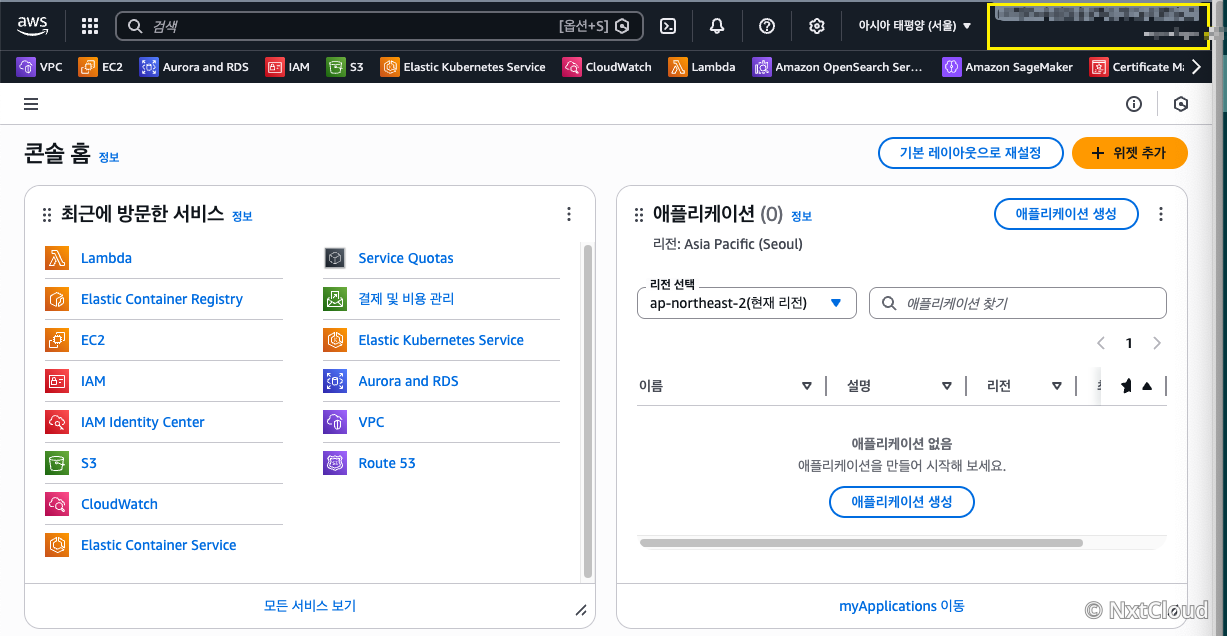Click recently visited services vertical scrollbar
This screenshot has width=1227, height=636.
[588, 410]
